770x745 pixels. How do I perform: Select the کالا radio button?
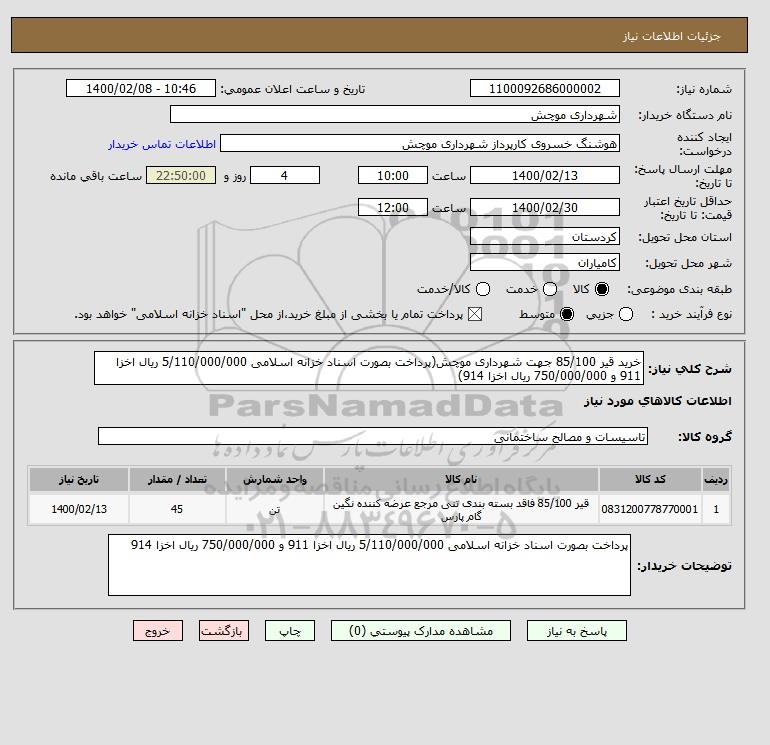[x=602, y=289]
